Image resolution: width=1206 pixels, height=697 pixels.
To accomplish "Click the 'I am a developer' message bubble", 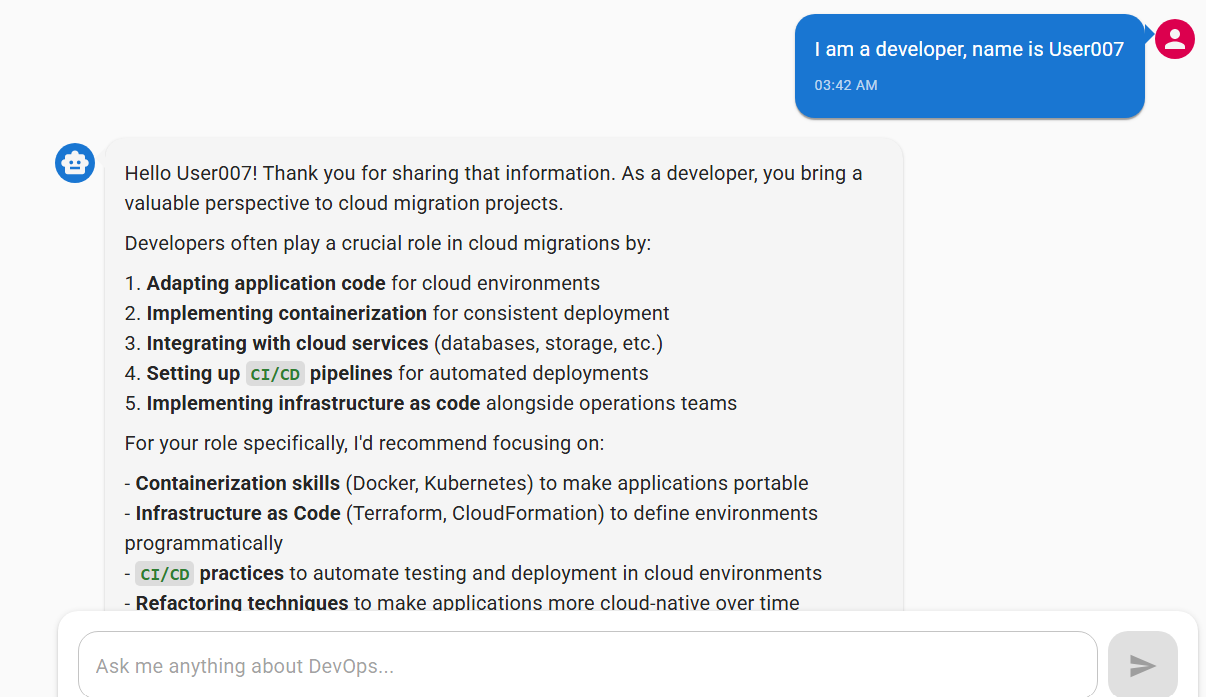I will pos(969,49).
